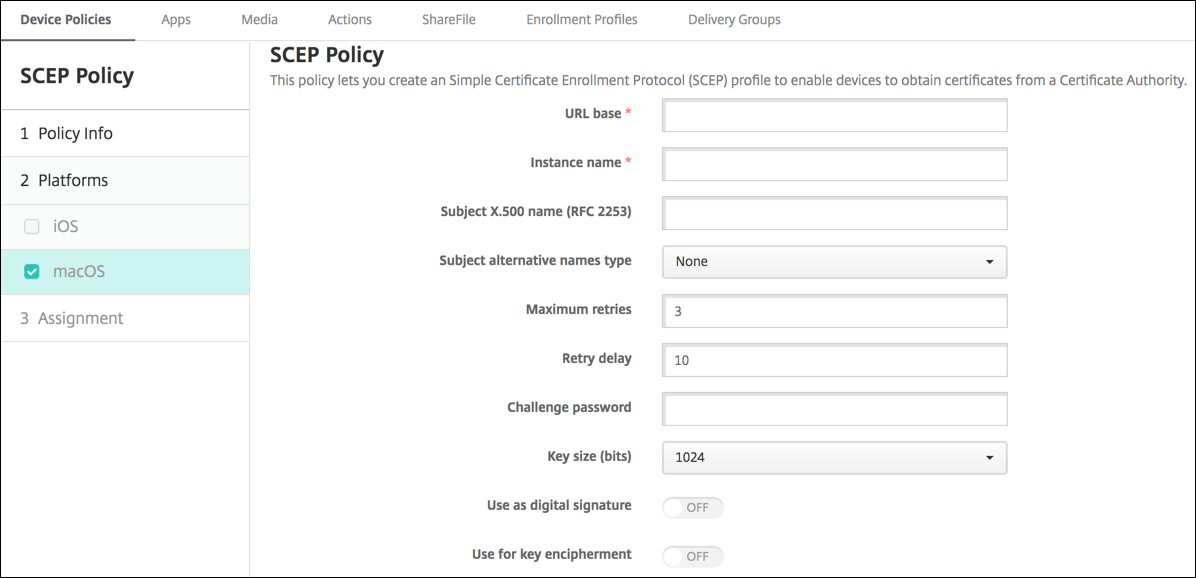Screen dimensions: 1196x578
Task: Open the ShareFile tab
Action: [448, 19]
